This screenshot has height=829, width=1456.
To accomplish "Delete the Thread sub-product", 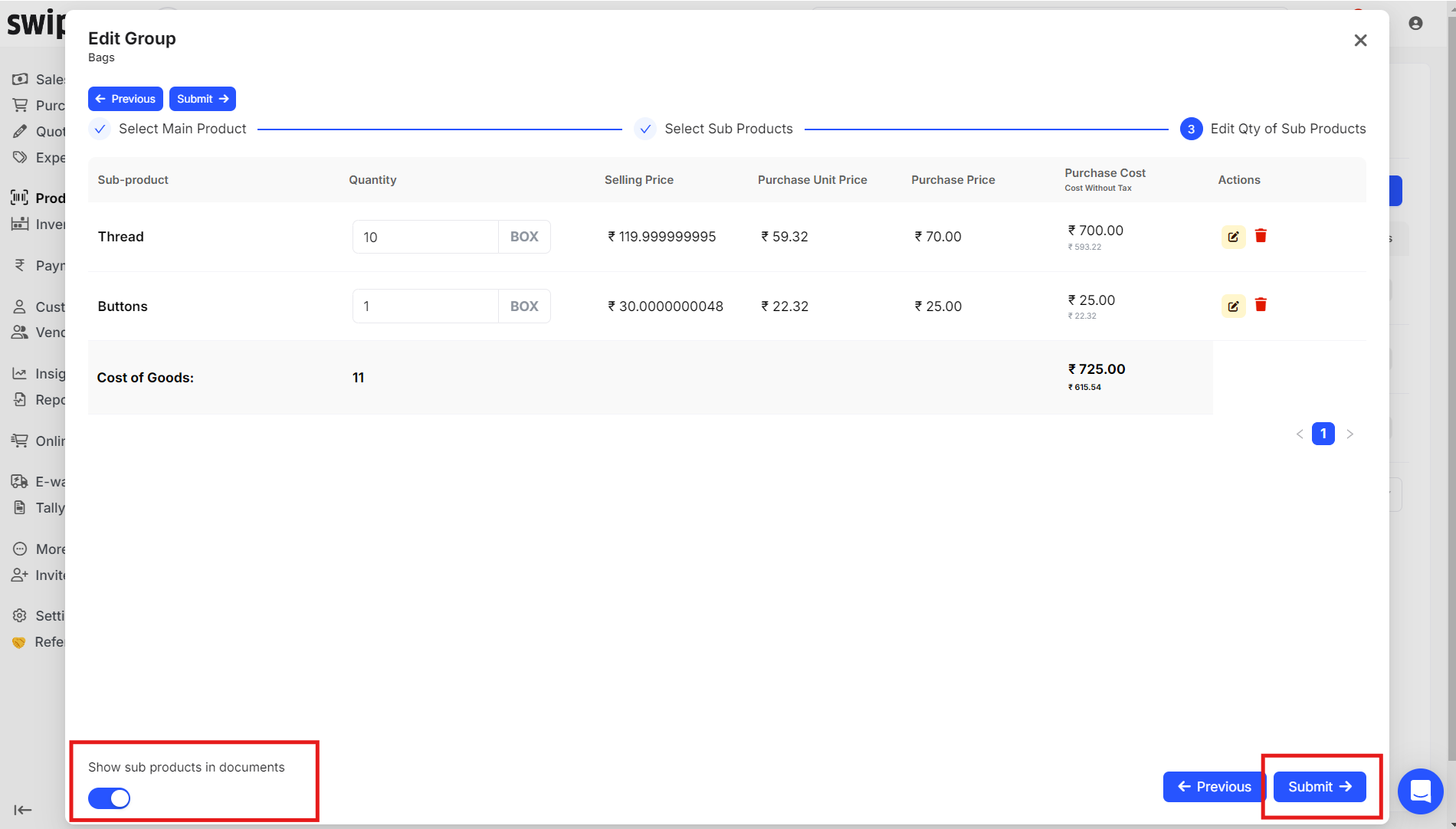I will coord(1261,236).
